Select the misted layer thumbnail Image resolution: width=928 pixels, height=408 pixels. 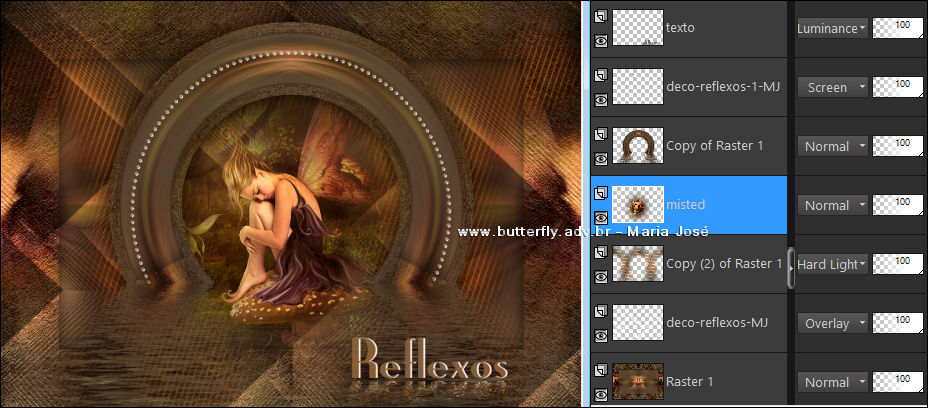(637, 204)
